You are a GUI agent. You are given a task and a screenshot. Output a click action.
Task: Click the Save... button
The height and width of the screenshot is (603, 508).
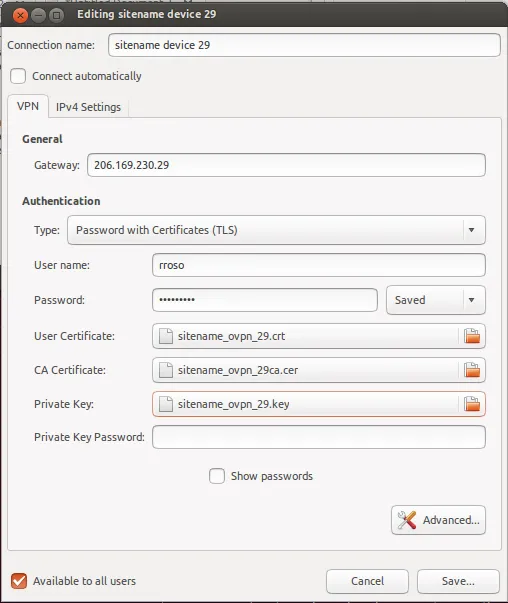458,581
